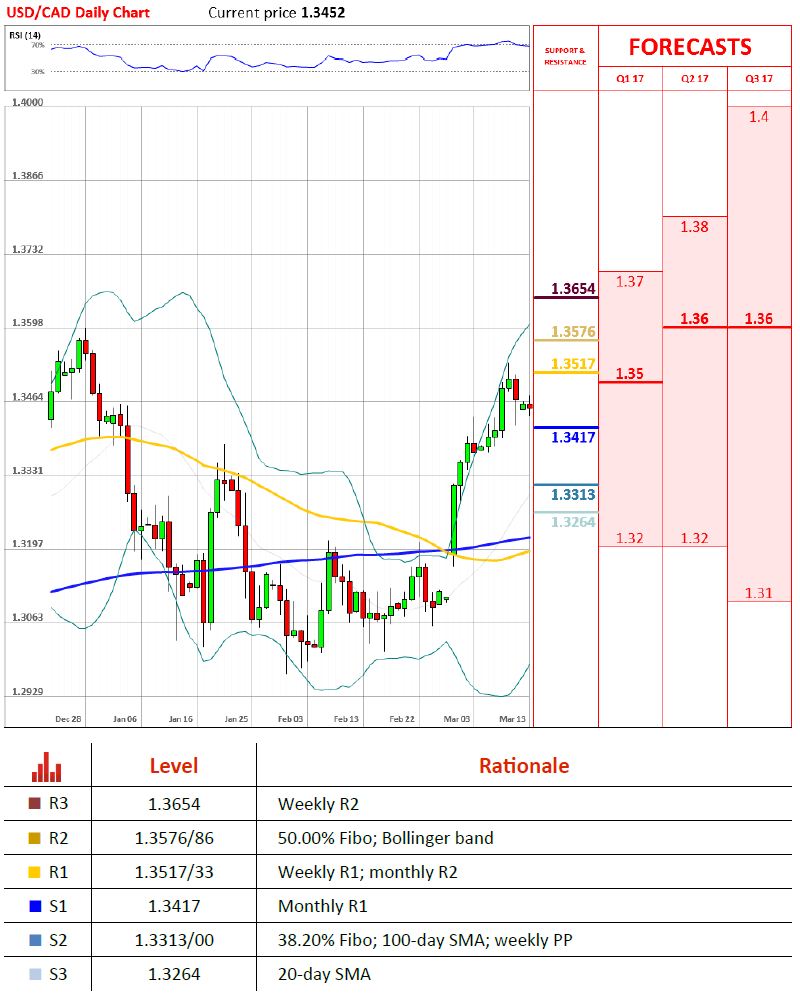Click the 'FORECASTS' heading
800x995 pixels.
690,47
